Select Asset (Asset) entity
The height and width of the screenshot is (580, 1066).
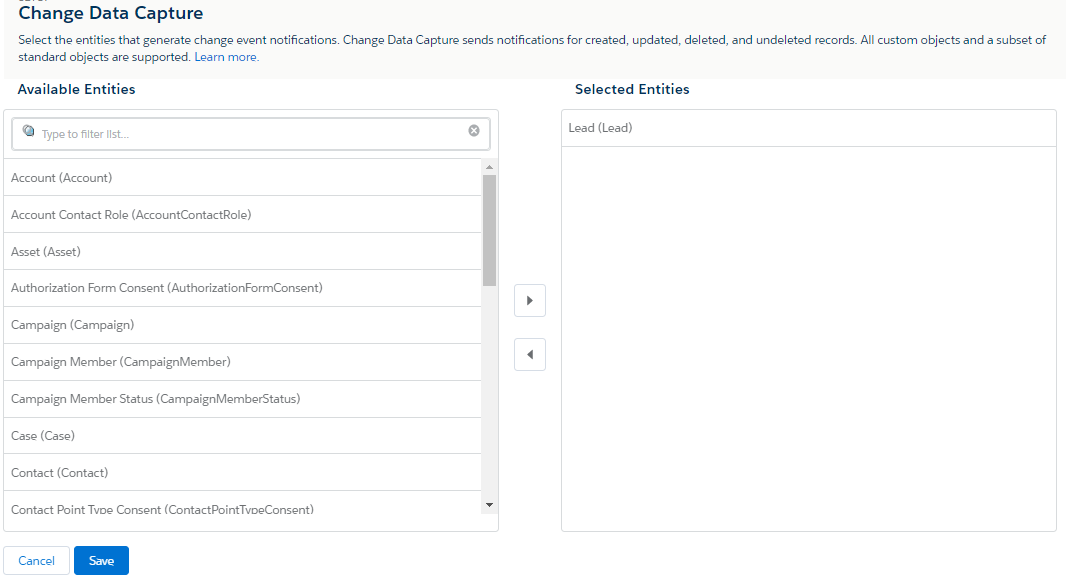(x=243, y=252)
